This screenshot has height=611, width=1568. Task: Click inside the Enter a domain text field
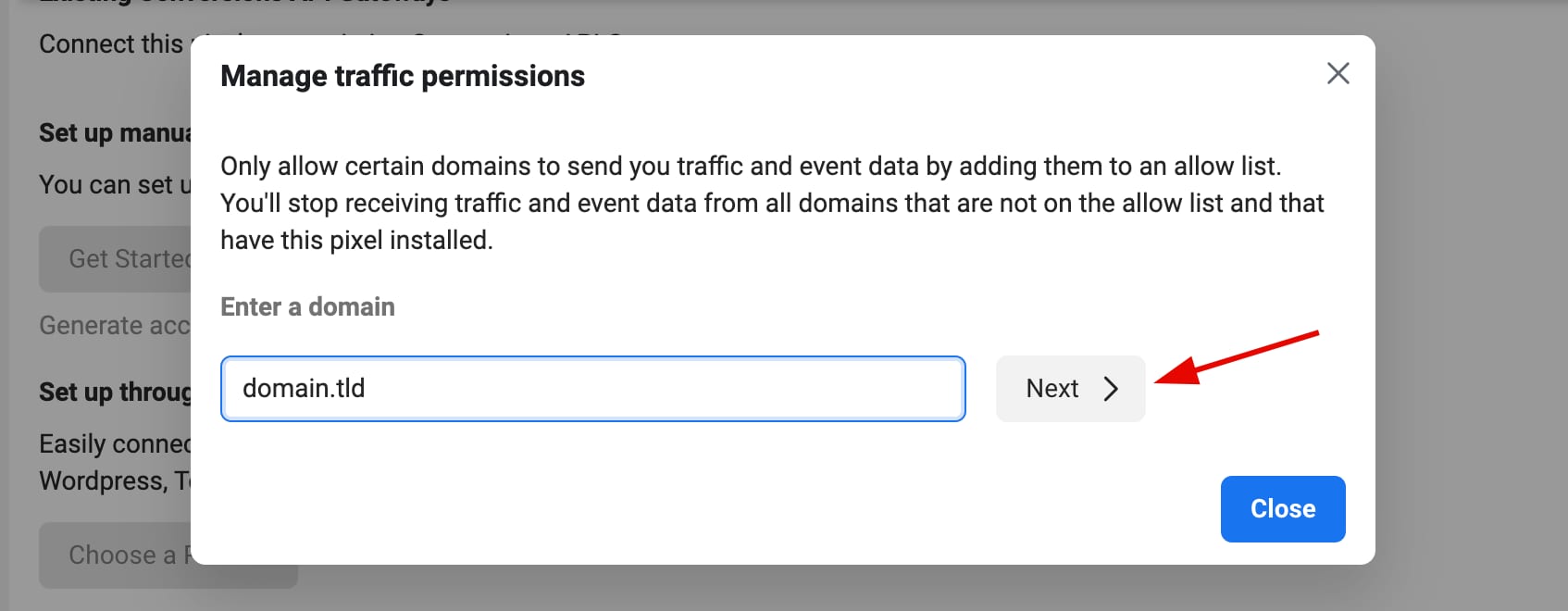(592, 389)
